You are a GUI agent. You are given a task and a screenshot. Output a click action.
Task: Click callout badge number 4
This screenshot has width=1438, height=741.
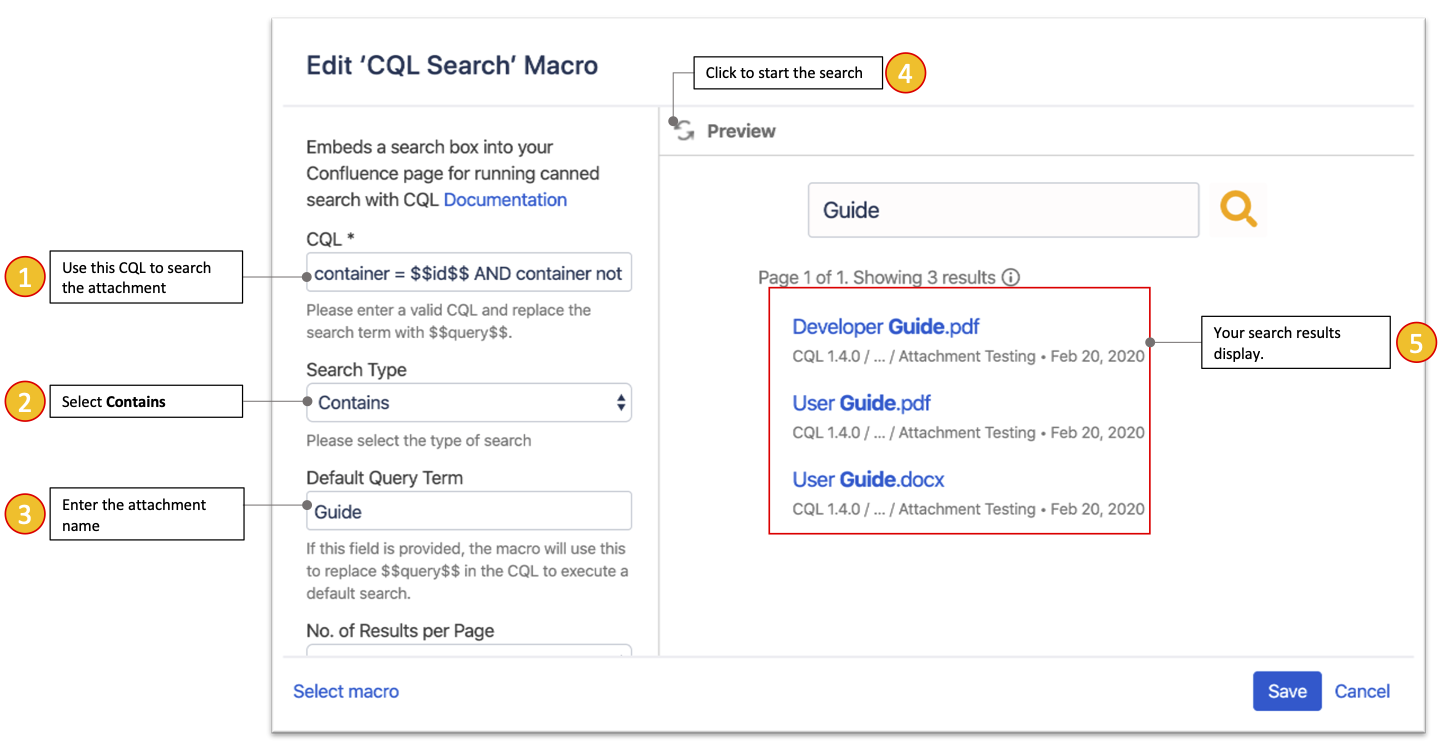pos(905,72)
